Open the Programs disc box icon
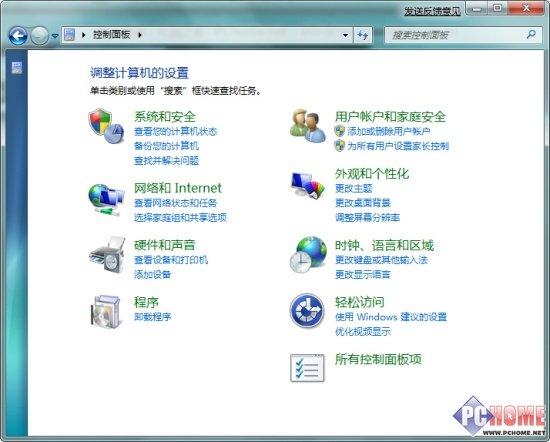Image resolution: width=550 pixels, height=442 pixels. click(106, 312)
